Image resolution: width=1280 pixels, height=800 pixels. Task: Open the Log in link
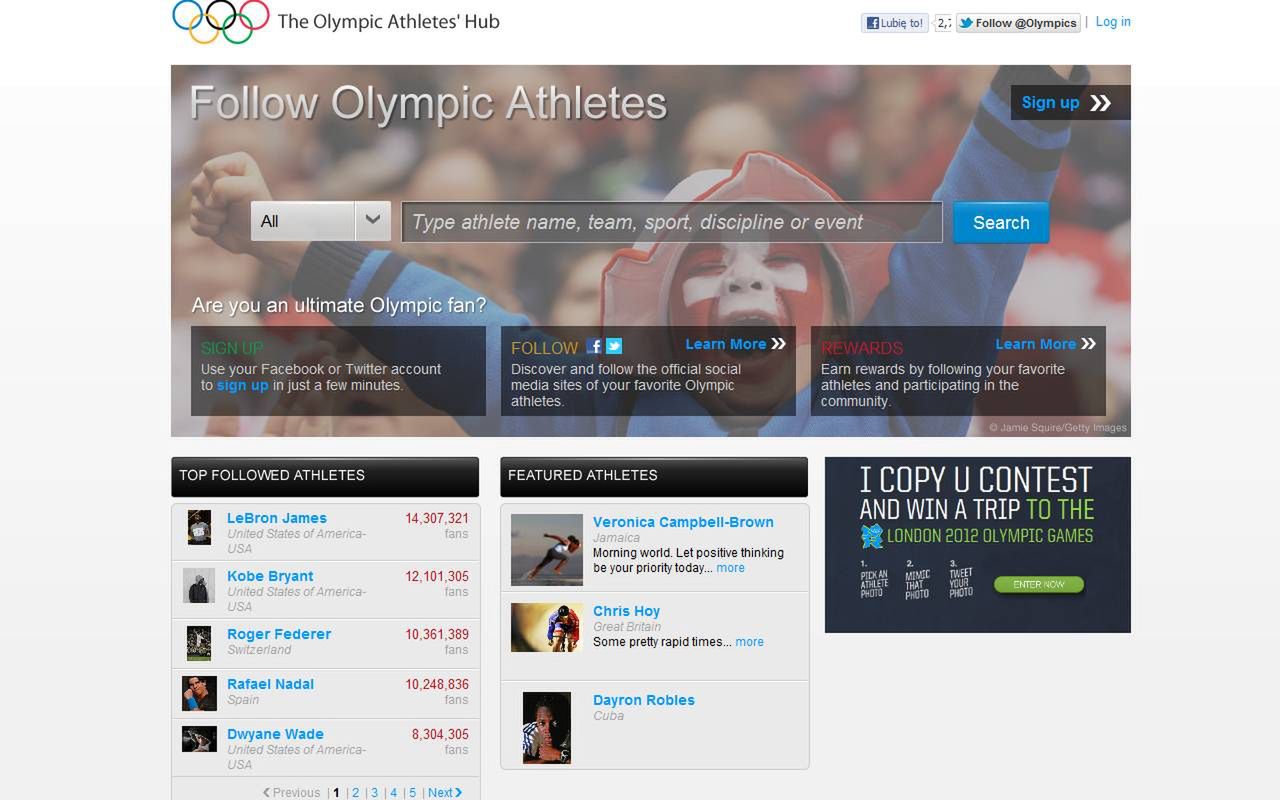pos(1113,22)
